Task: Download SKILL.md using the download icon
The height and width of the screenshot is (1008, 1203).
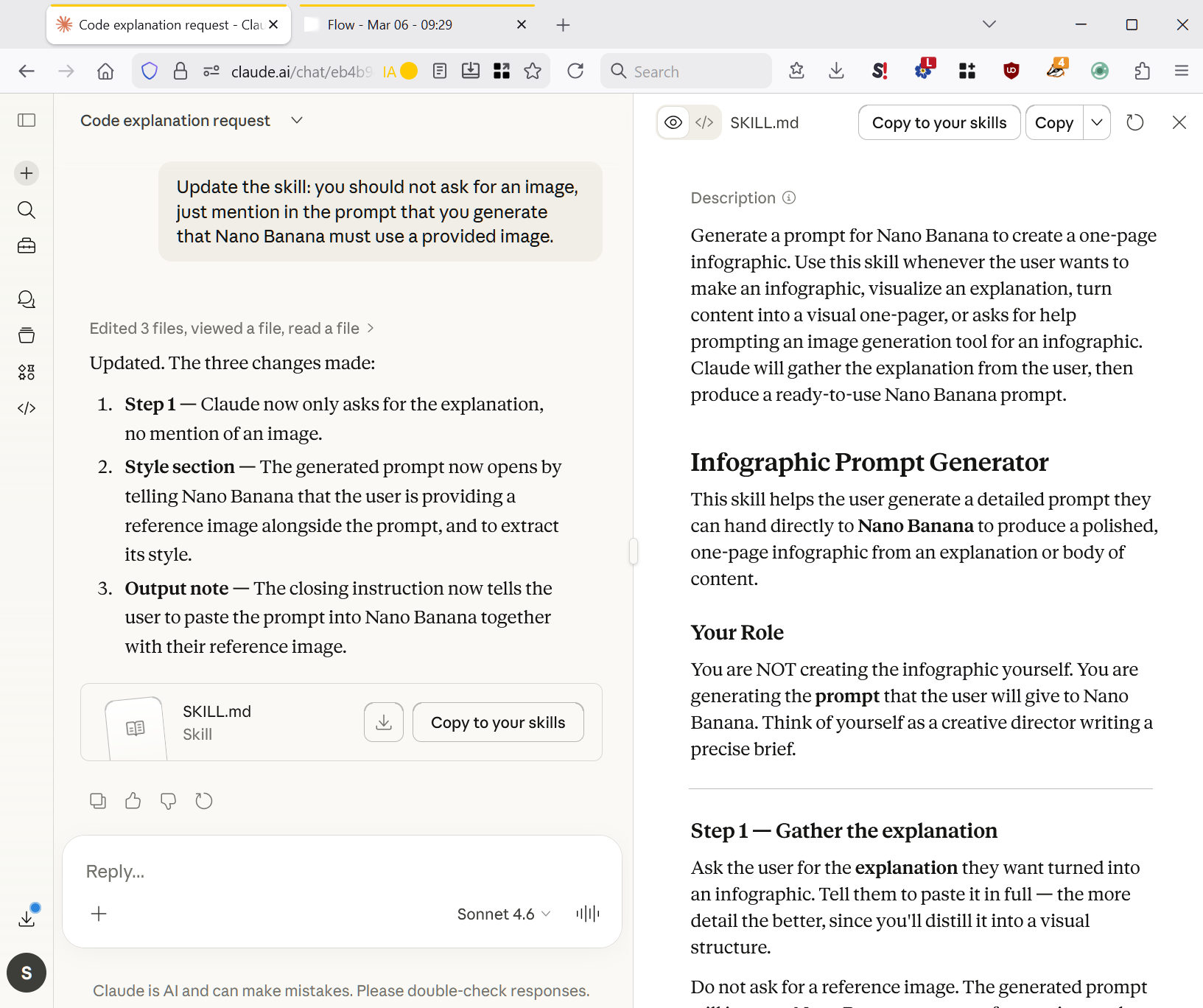Action: [383, 722]
